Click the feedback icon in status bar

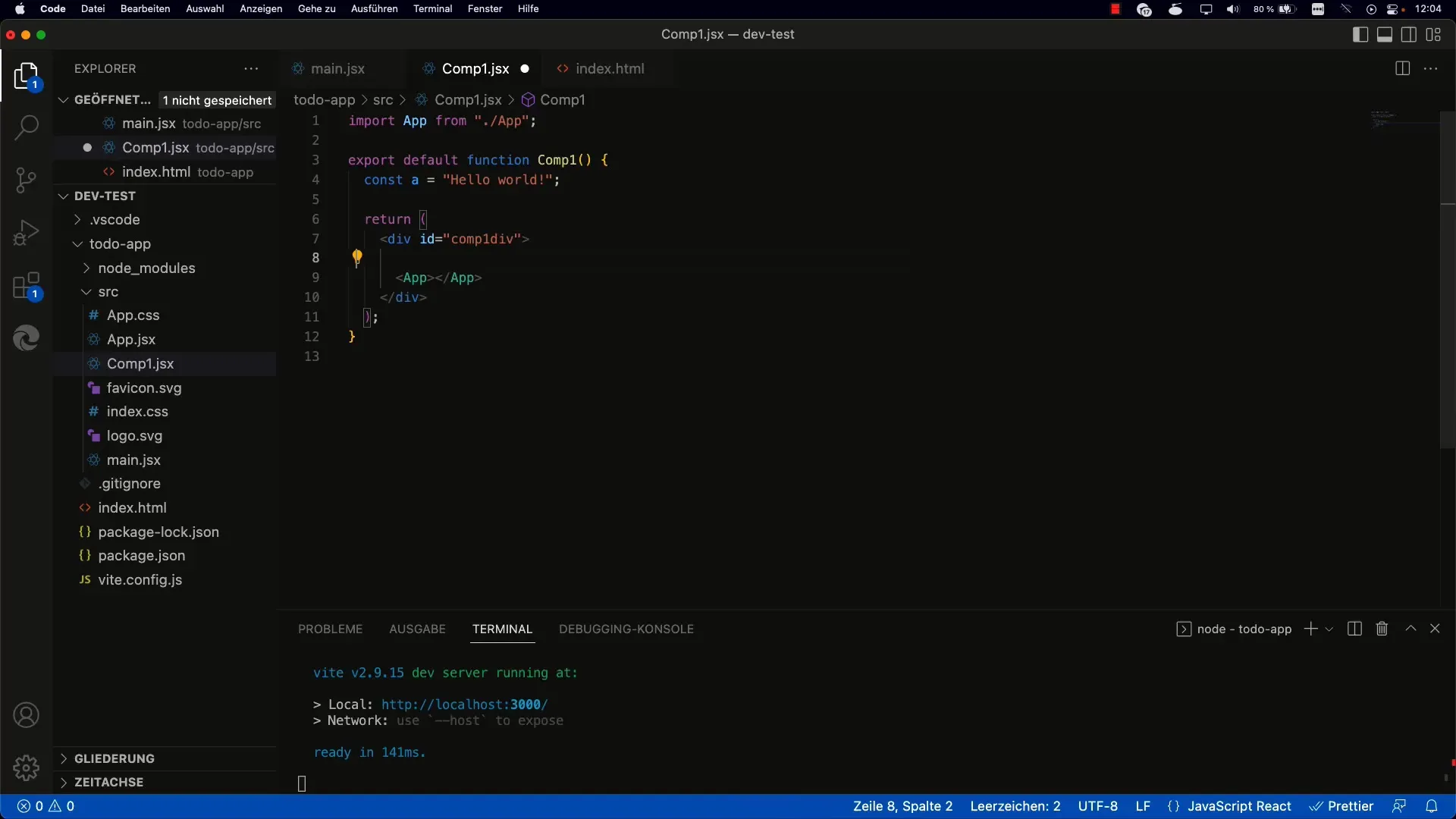pos(1399,806)
